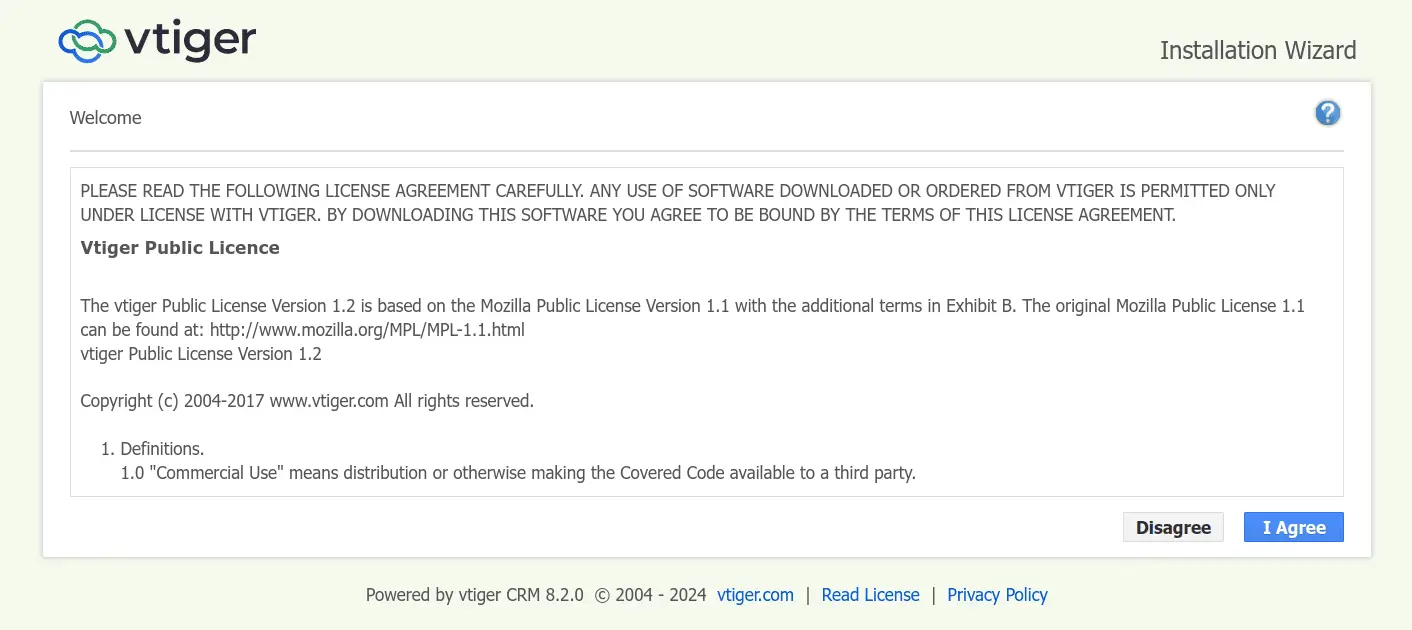The width and height of the screenshot is (1412, 630).
Task: Click the "Powered by vtiger CRM 8.2.0" text
Action: point(474,595)
